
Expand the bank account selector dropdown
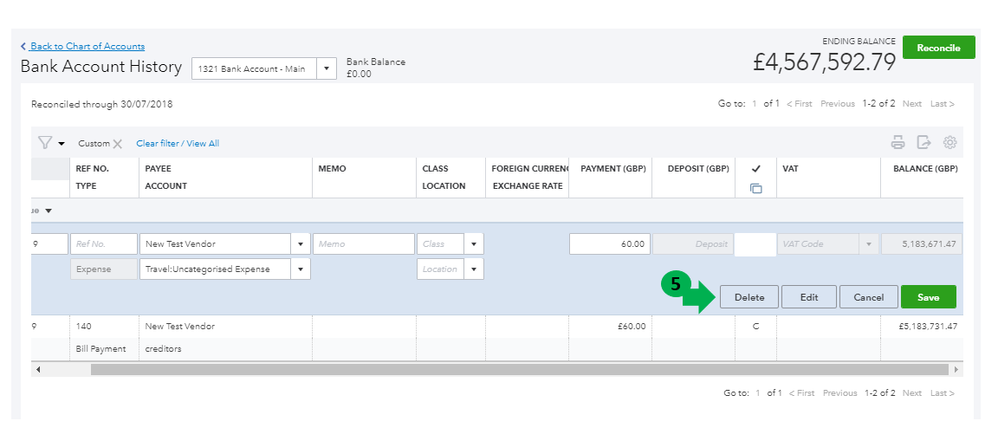coord(327,68)
